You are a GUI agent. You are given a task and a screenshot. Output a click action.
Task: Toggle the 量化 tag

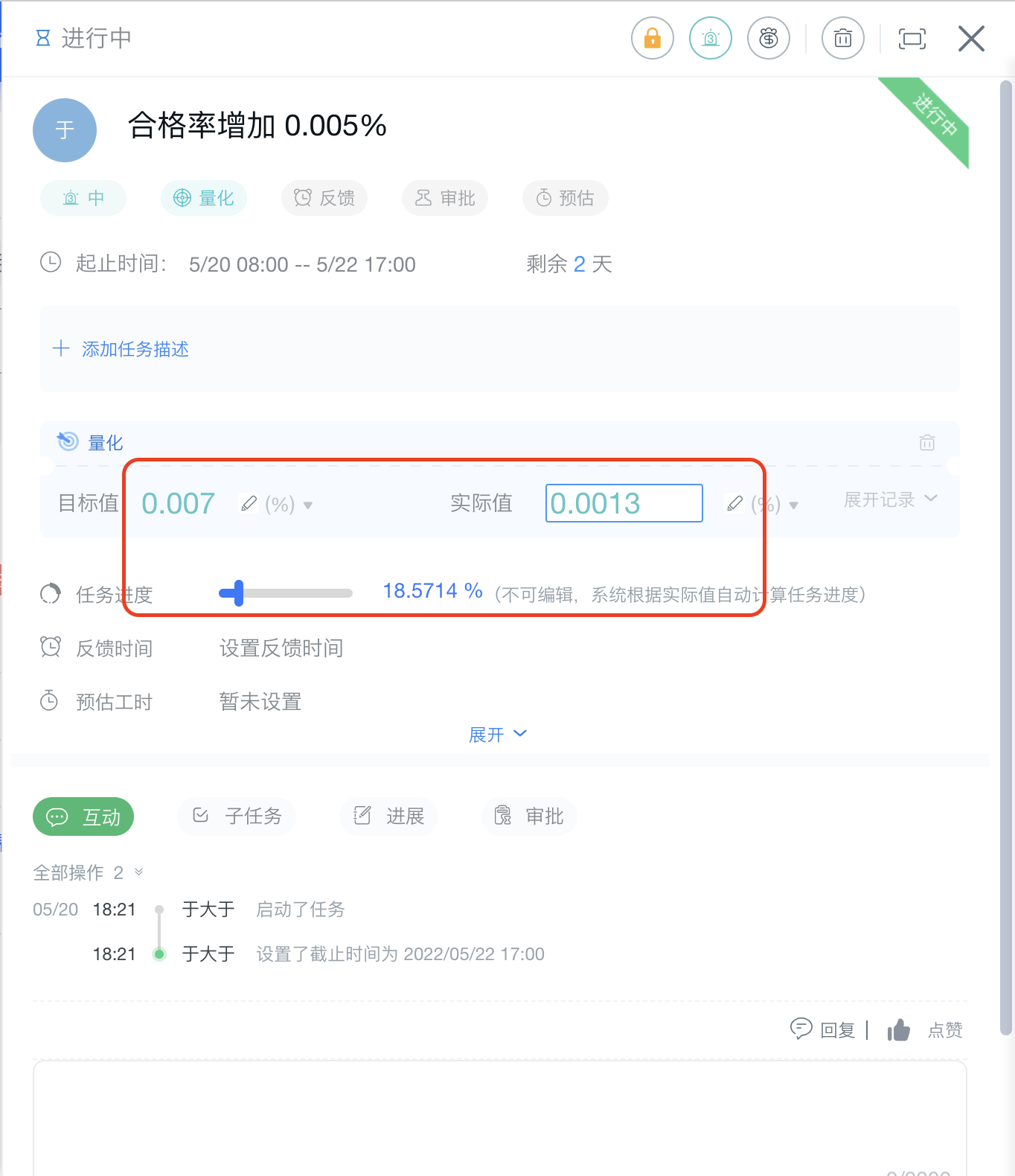[x=204, y=198]
